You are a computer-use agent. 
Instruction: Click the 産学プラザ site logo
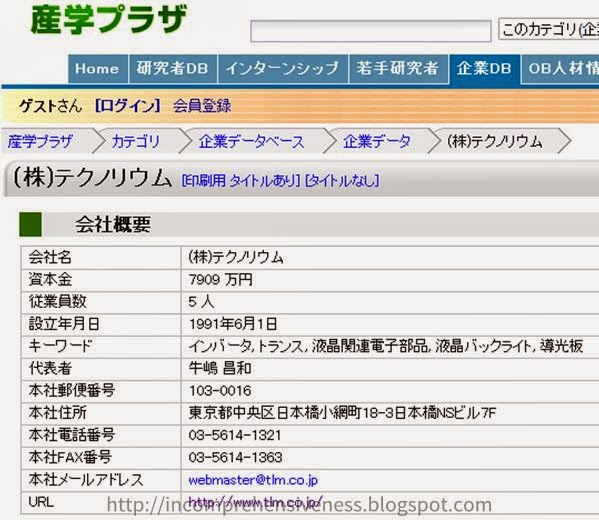pyautogui.click(x=109, y=19)
